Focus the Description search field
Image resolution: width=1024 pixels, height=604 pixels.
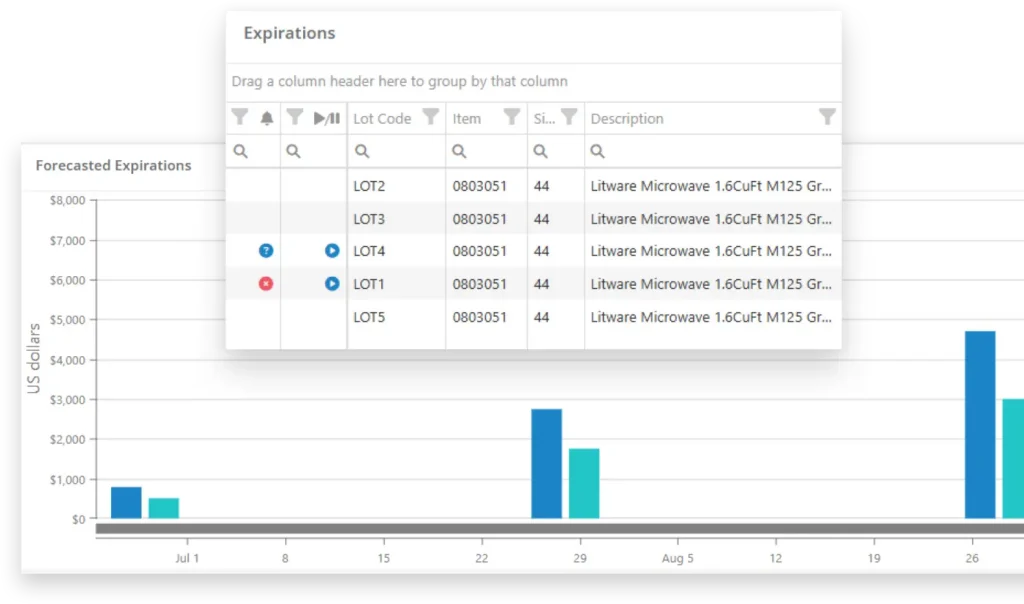(713, 151)
